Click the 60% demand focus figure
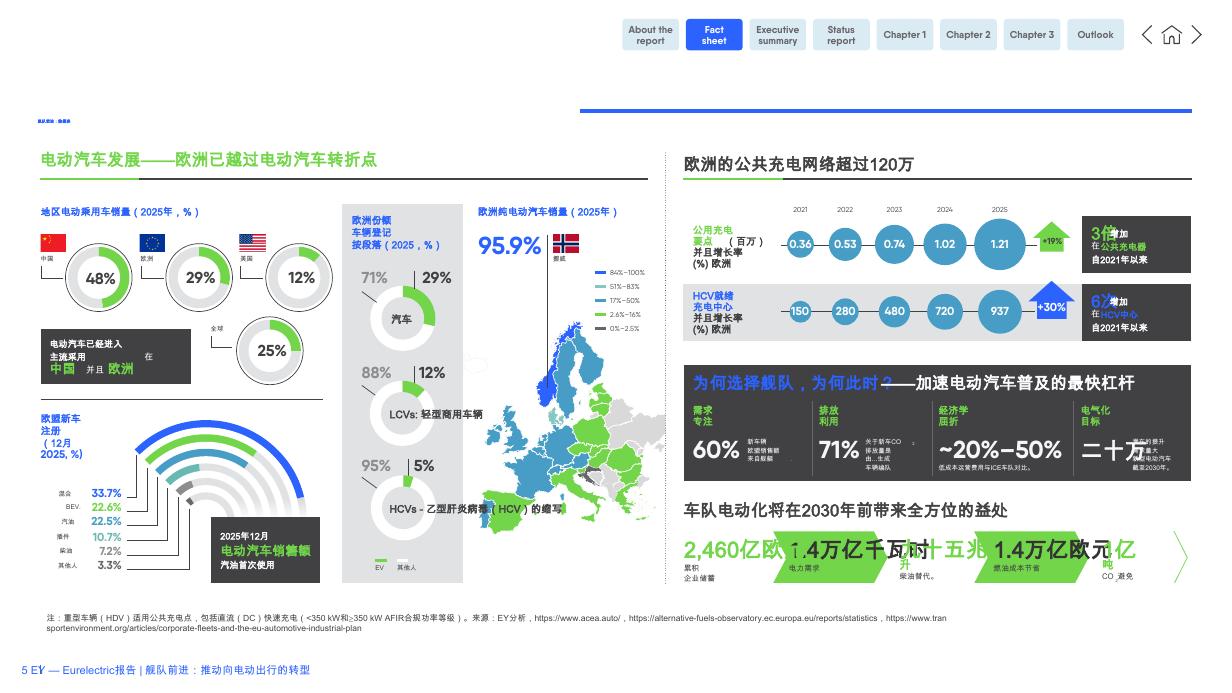The width and height of the screenshot is (1232, 693). click(716, 450)
